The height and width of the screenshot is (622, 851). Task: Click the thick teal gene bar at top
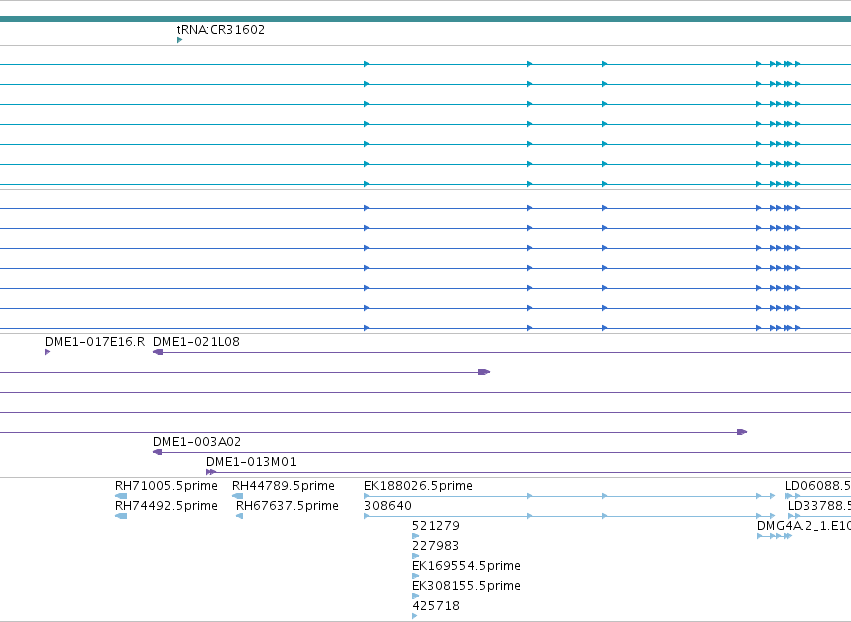click(426, 20)
